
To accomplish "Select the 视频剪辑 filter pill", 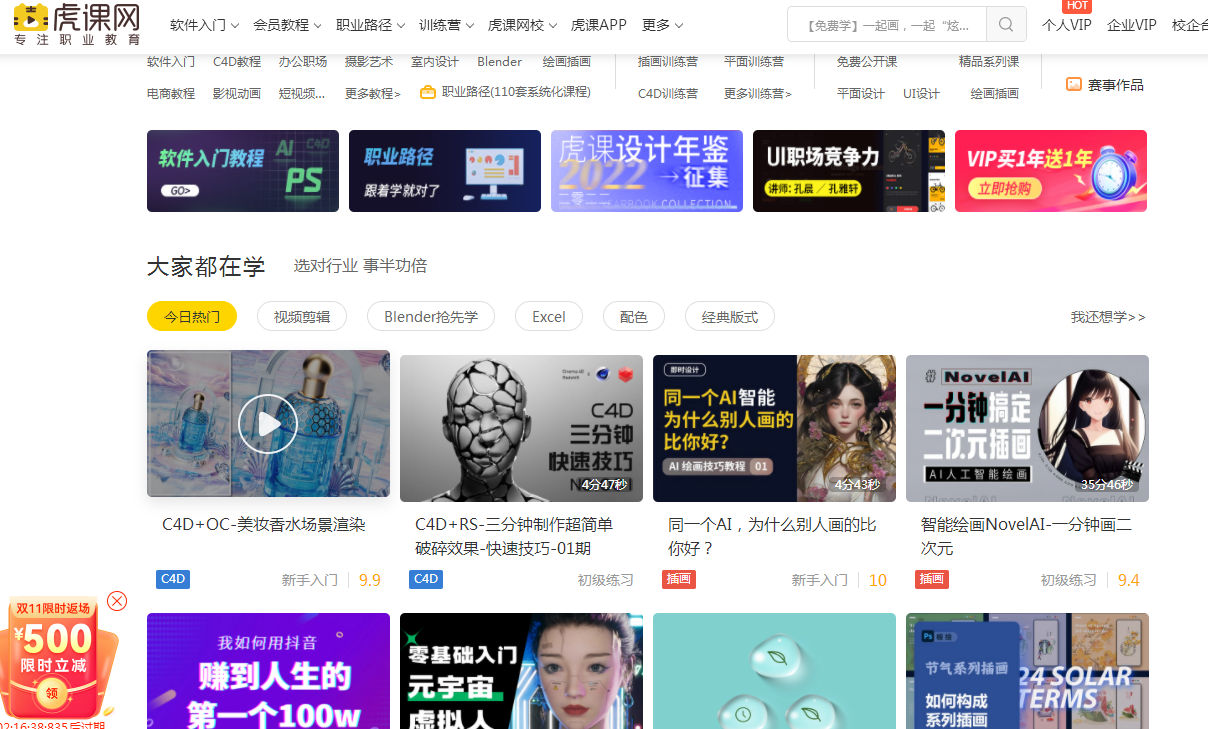I will coord(302,317).
